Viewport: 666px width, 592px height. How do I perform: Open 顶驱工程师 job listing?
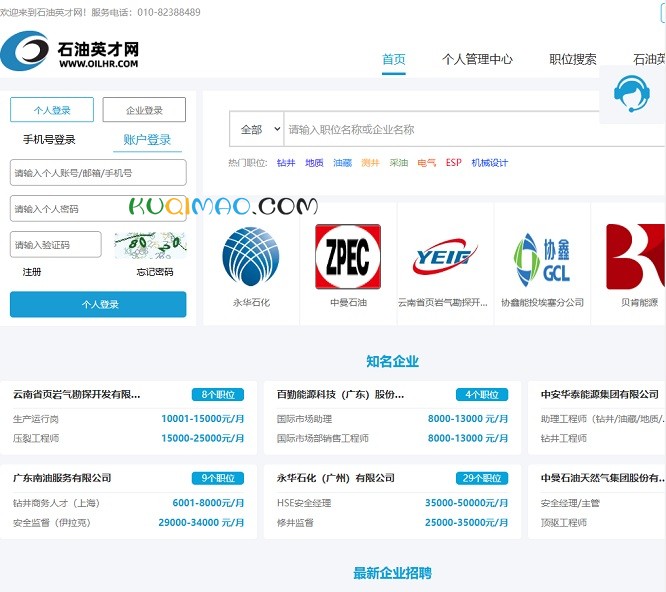pyautogui.click(x=564, y=522)
